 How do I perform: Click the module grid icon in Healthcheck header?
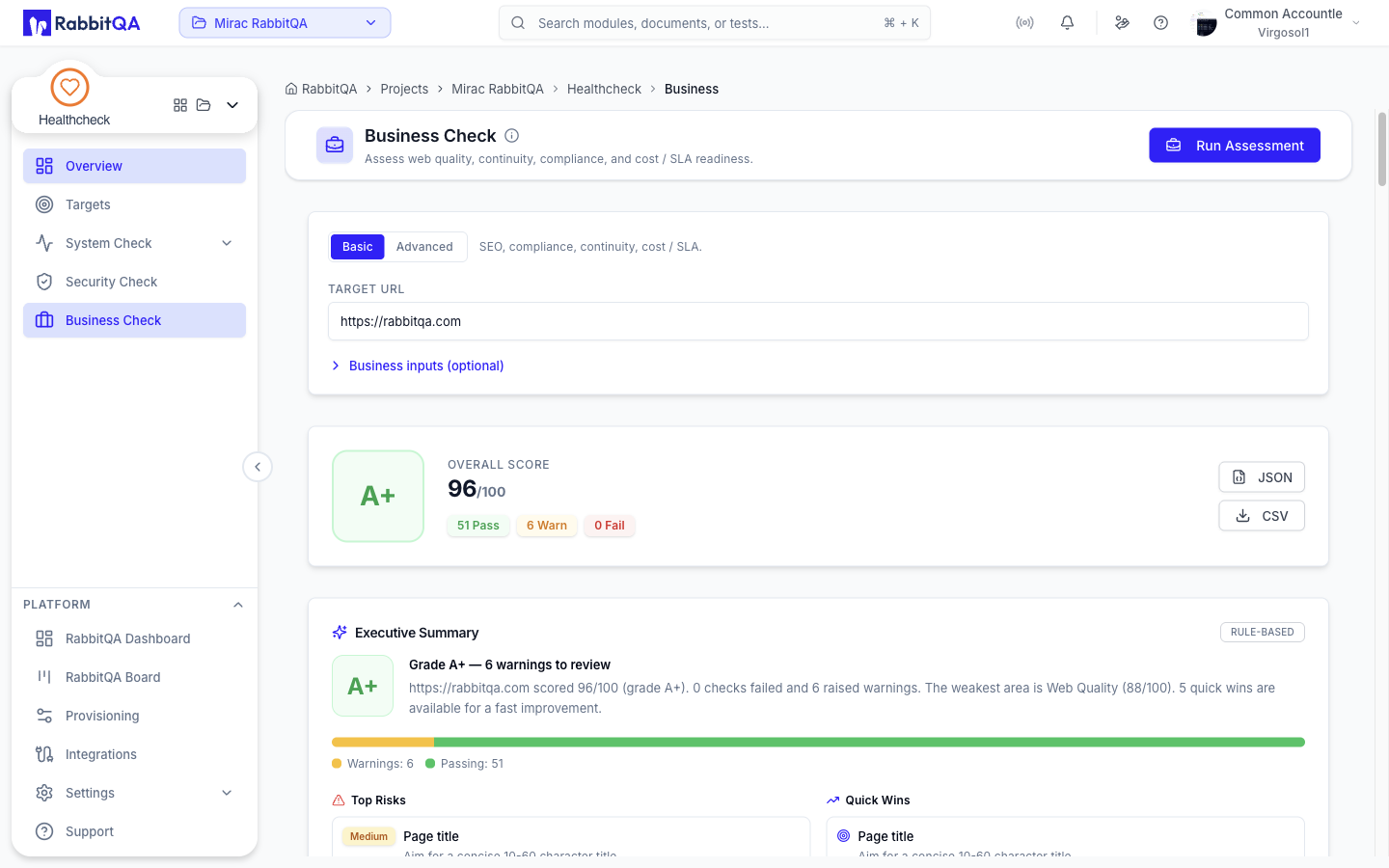click(180, 105)
